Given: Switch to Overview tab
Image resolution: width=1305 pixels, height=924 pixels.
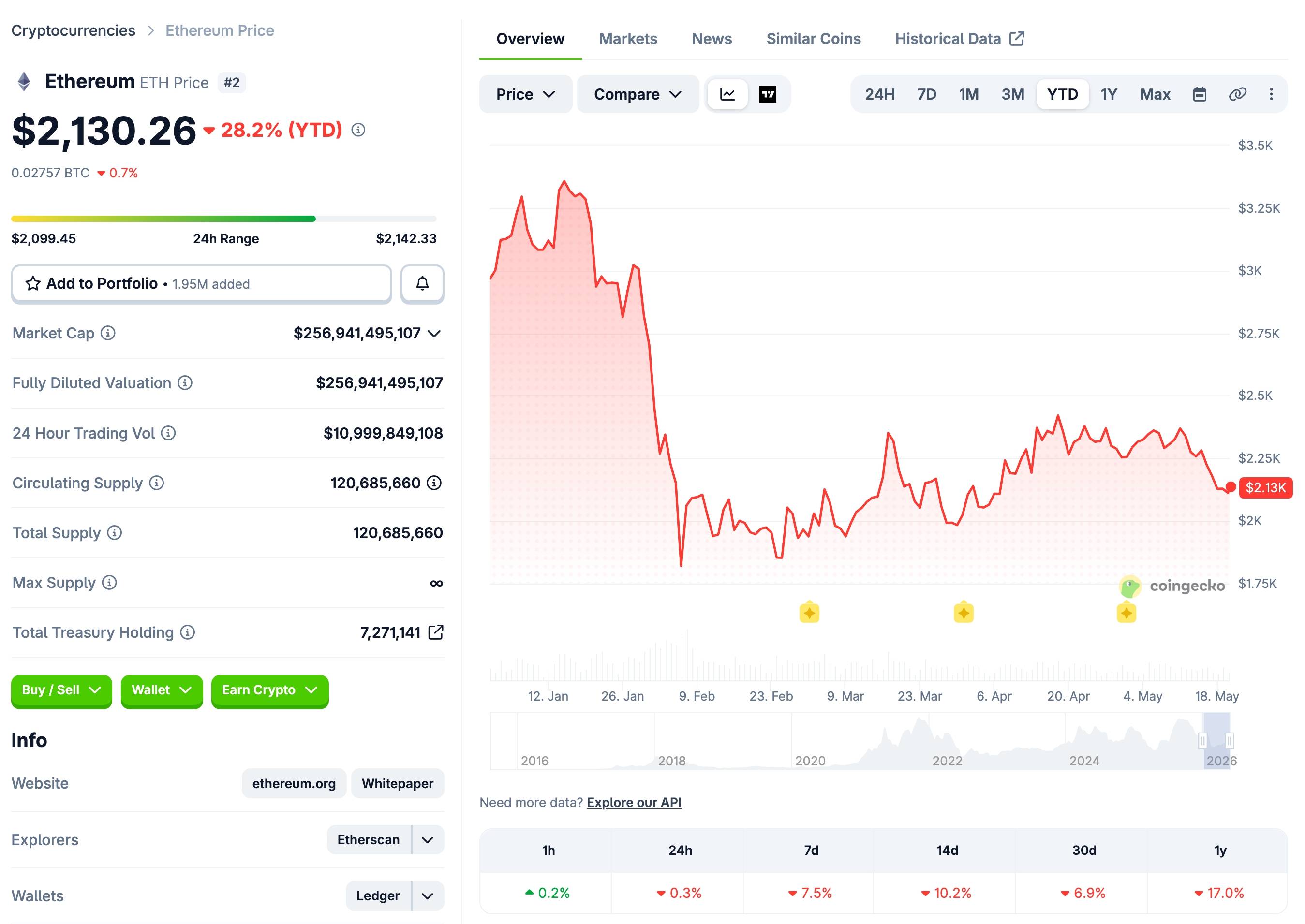Looking at the screenshot, I should coord(530,39).
